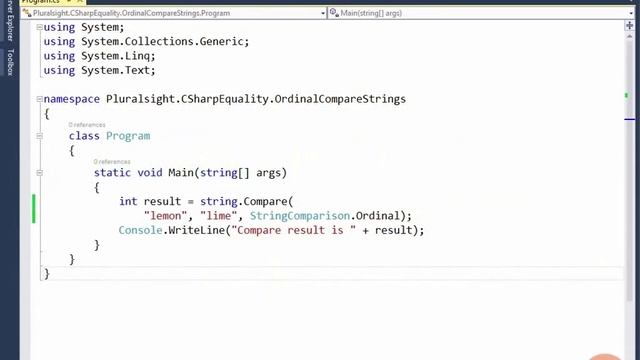Click the void keyword in Main signature

(x=150, y=173)
